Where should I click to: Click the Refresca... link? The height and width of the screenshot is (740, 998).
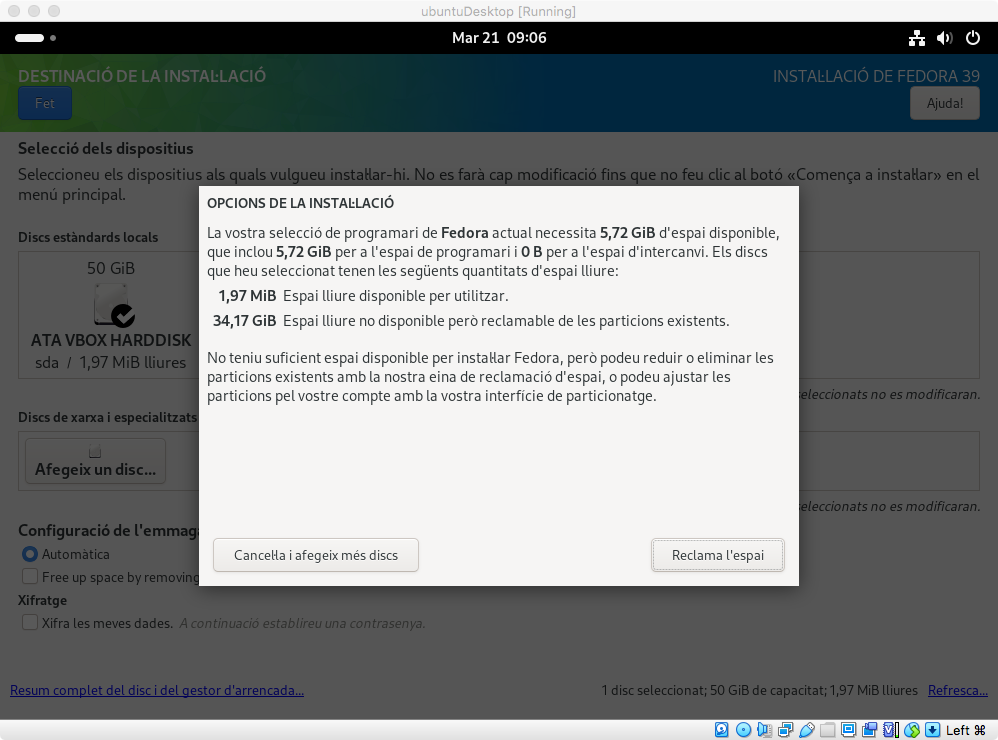click(958, 690)
